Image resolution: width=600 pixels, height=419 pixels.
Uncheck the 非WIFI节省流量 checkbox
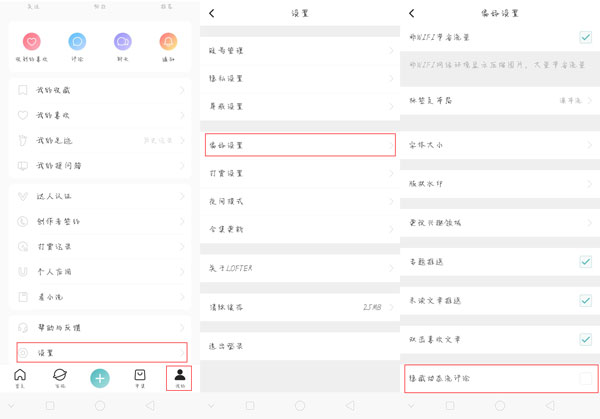point(586,37)
